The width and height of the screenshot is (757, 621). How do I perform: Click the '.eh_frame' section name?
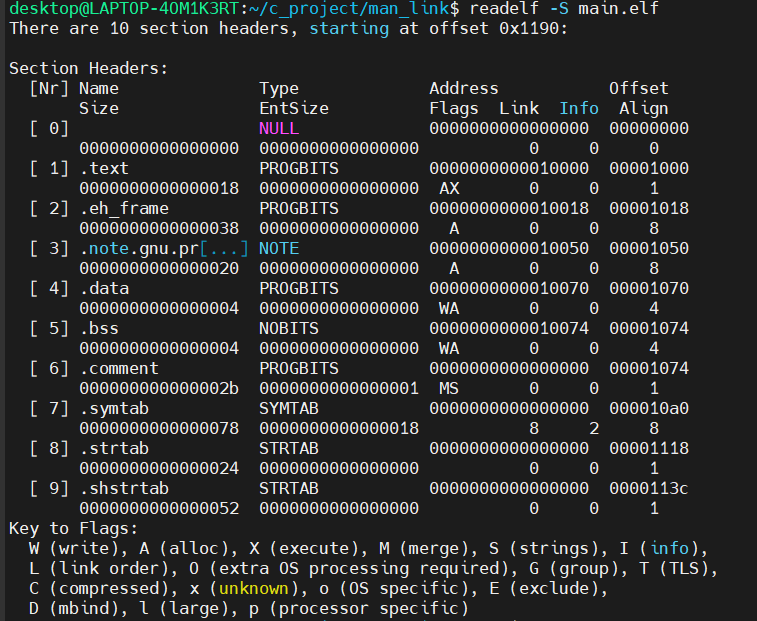click(x=124, y=209)
